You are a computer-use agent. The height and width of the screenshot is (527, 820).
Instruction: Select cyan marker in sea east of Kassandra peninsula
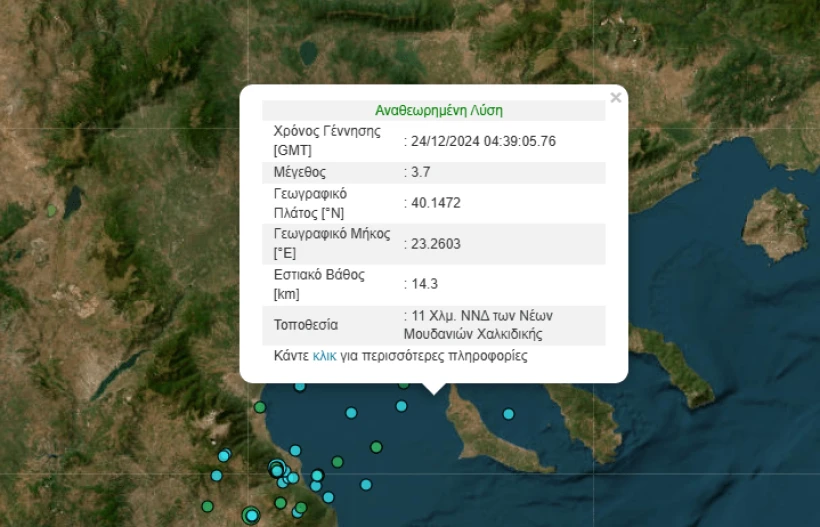508,414
